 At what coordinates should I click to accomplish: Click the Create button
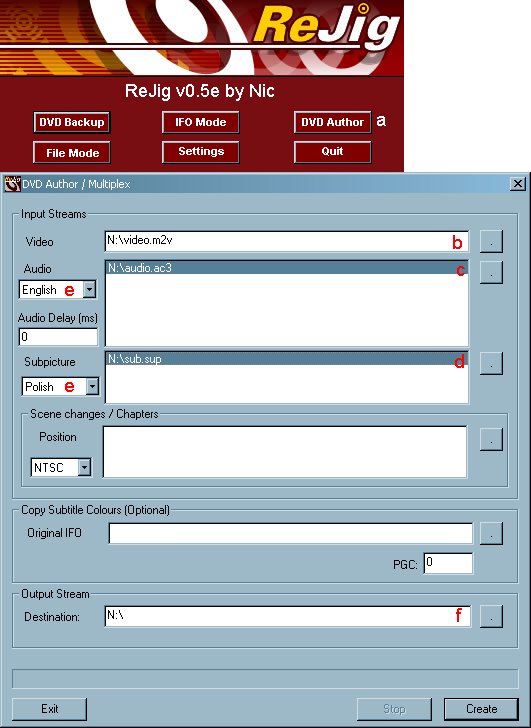(481, 709)
